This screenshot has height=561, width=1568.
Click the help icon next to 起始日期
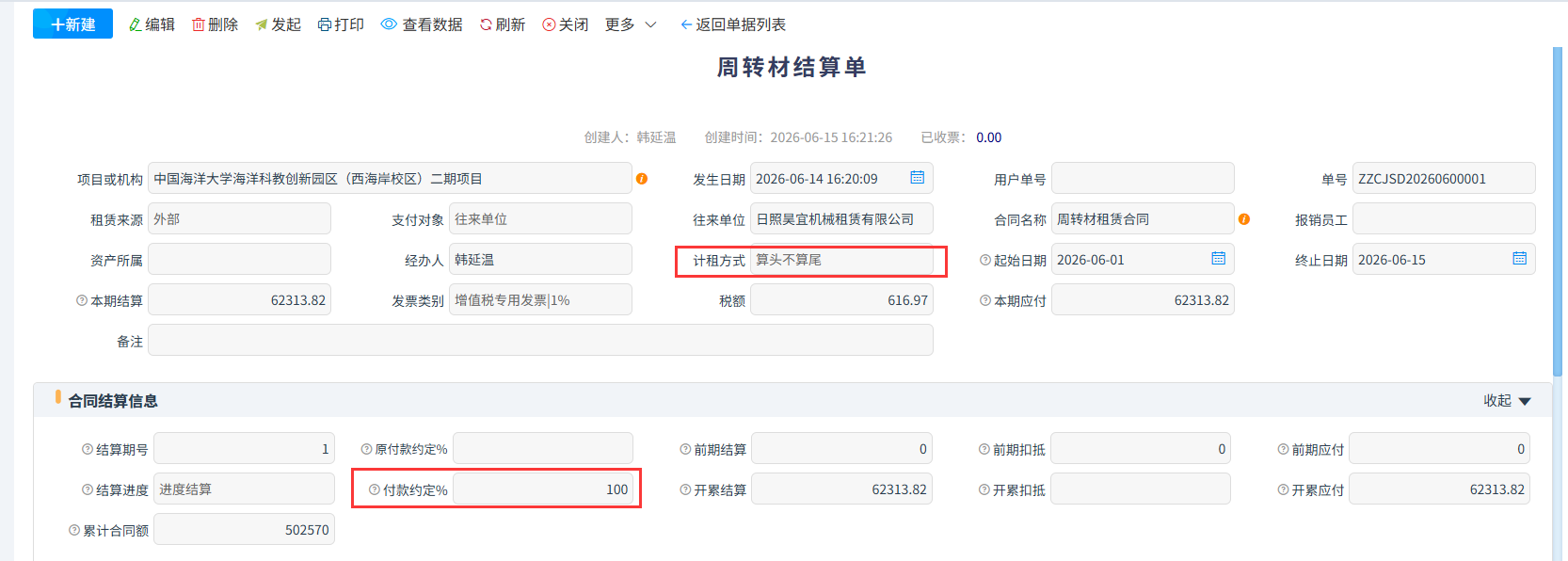(x=985, y=260)
